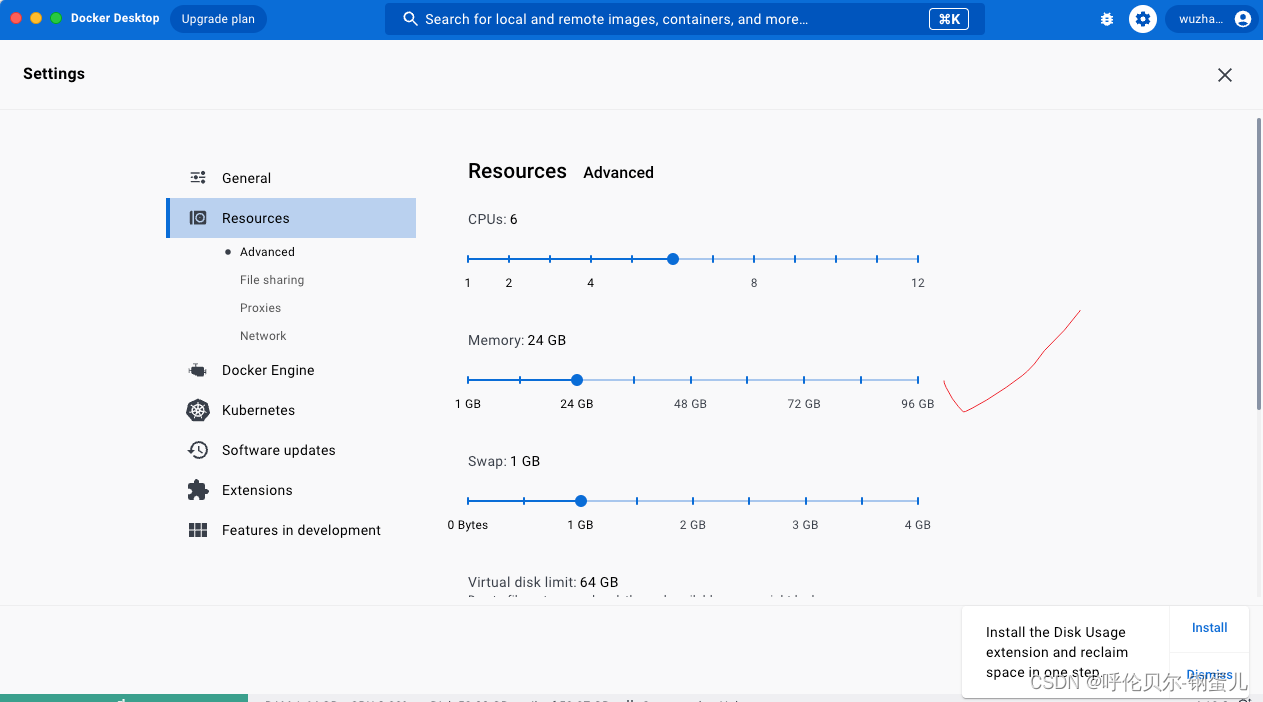Screen dimensions: 1263x702
Task: Open Proxies settings
Action: (x=260, y=308)
